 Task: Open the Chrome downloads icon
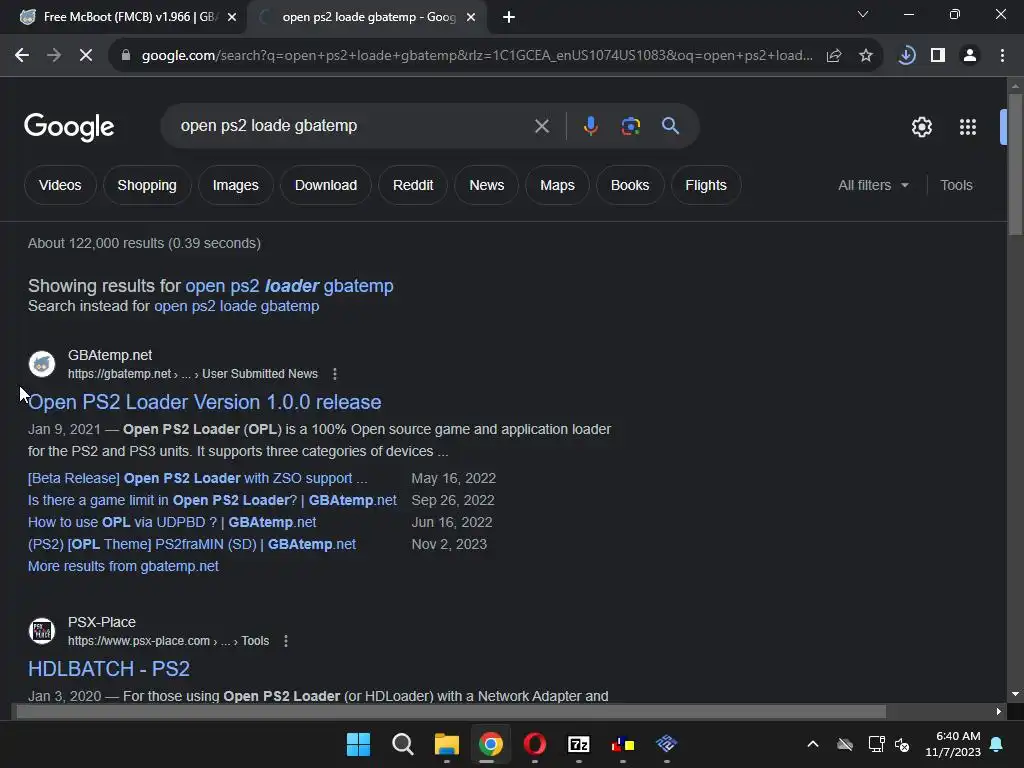point(906,56)
